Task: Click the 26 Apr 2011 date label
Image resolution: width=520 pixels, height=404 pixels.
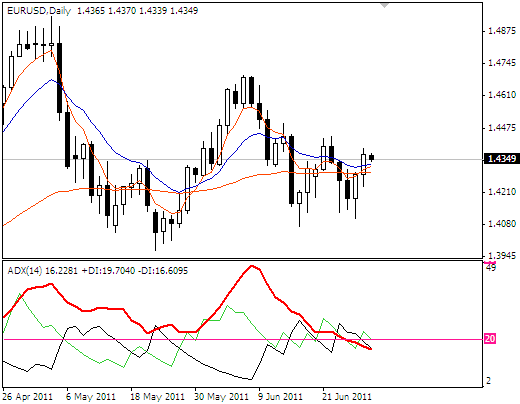Action: coord(27,397)
